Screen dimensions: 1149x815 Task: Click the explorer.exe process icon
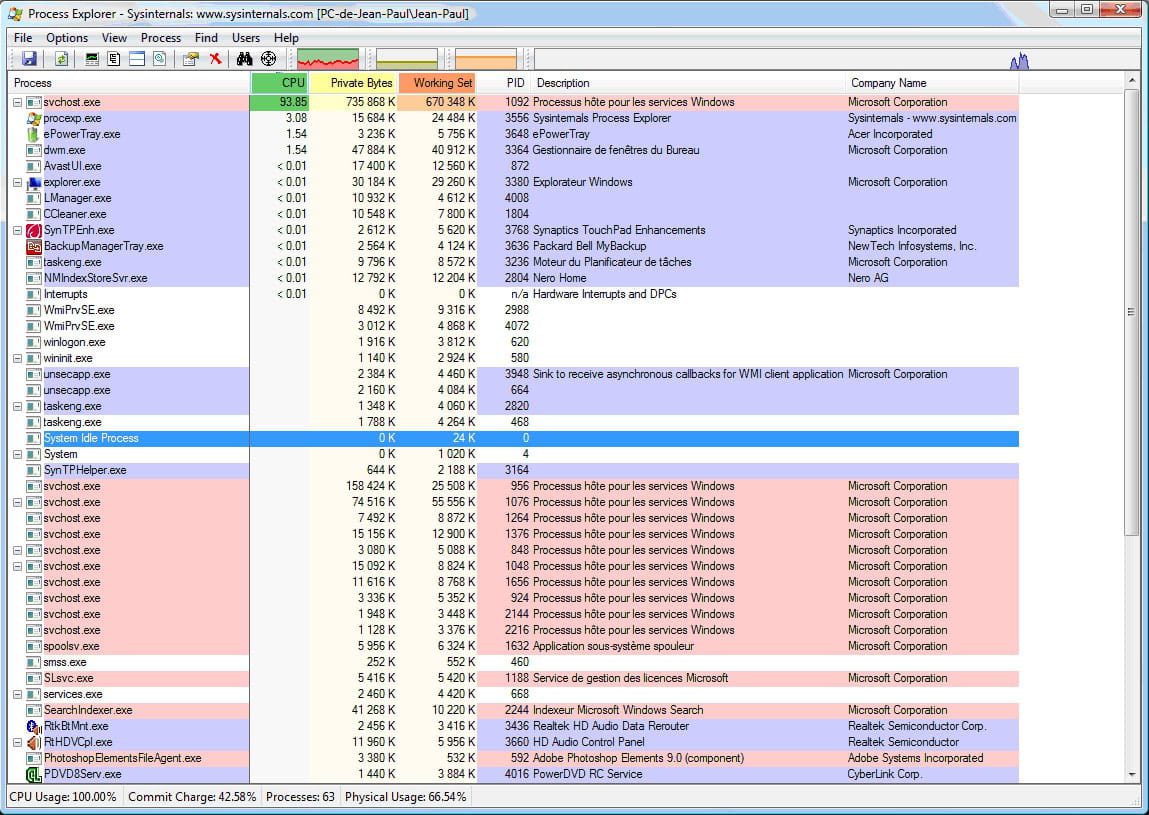click(x=34, y=182)
